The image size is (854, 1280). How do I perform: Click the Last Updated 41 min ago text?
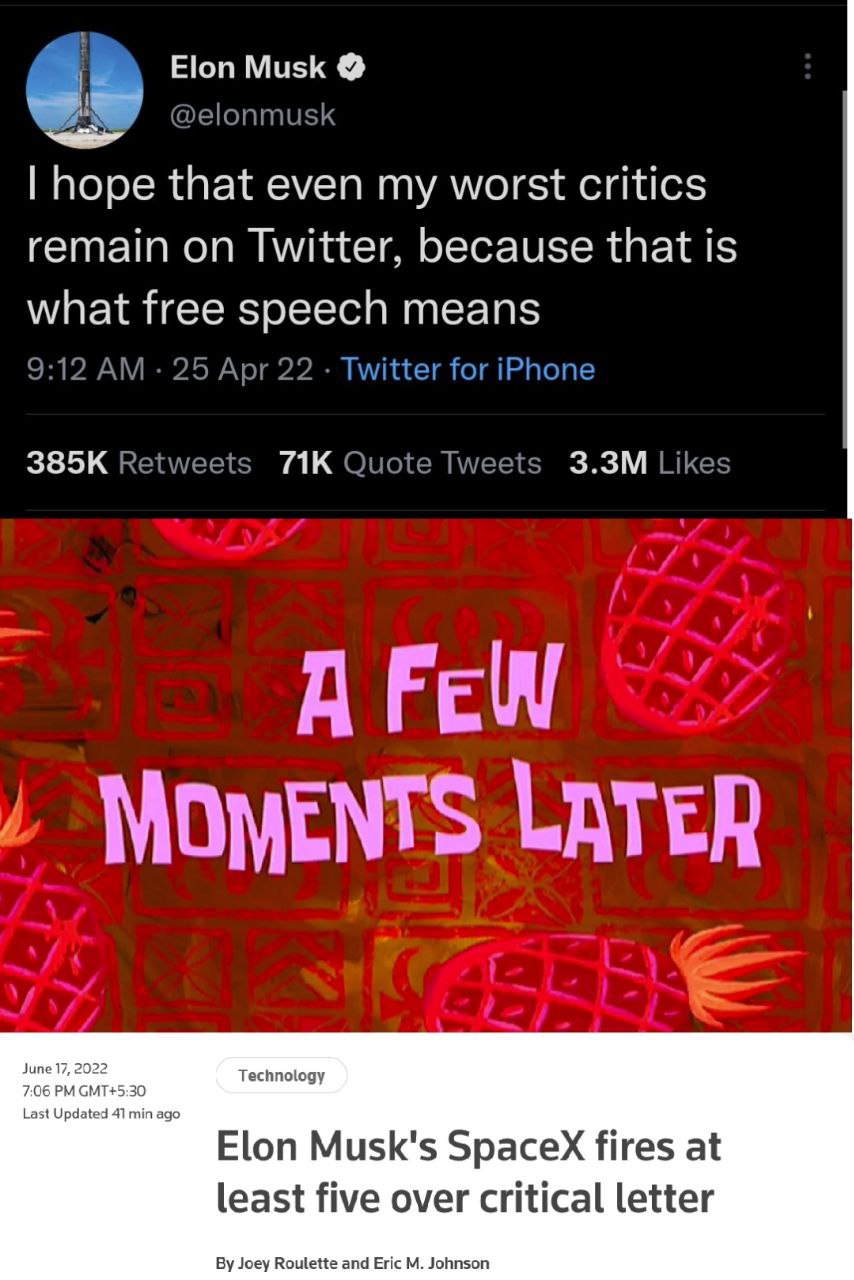coord(101,1113)
